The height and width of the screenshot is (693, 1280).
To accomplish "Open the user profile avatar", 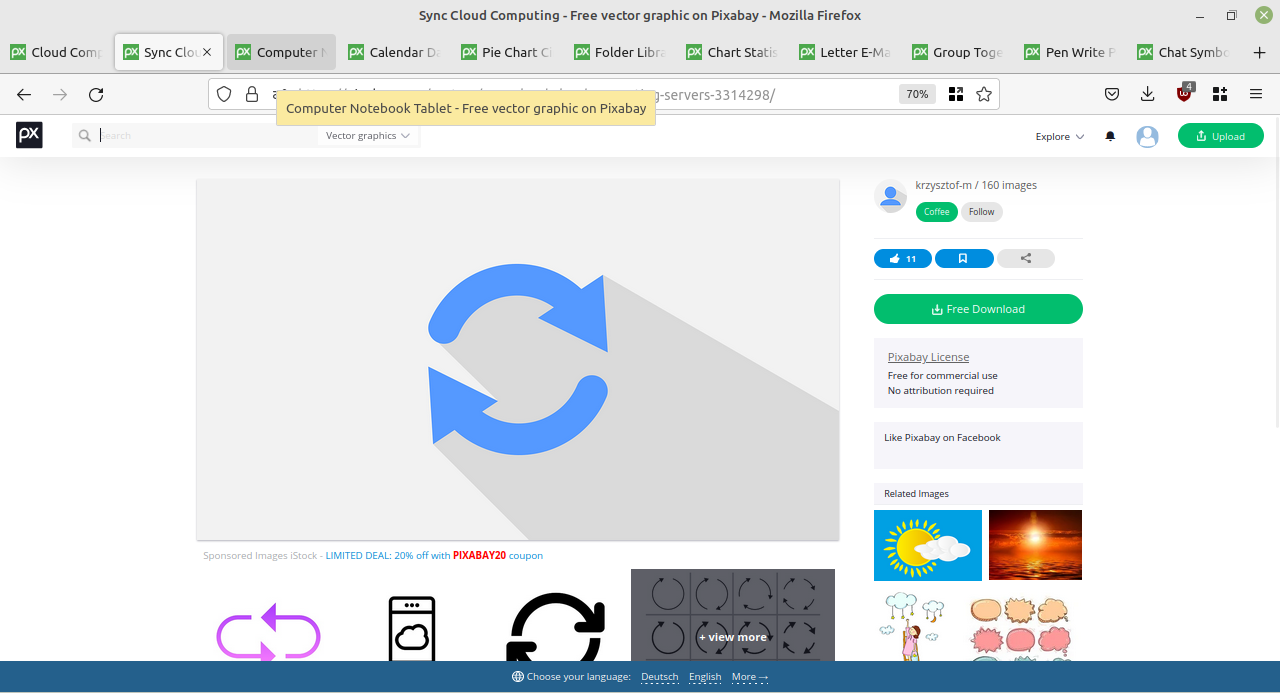I will pos(1147,136).
